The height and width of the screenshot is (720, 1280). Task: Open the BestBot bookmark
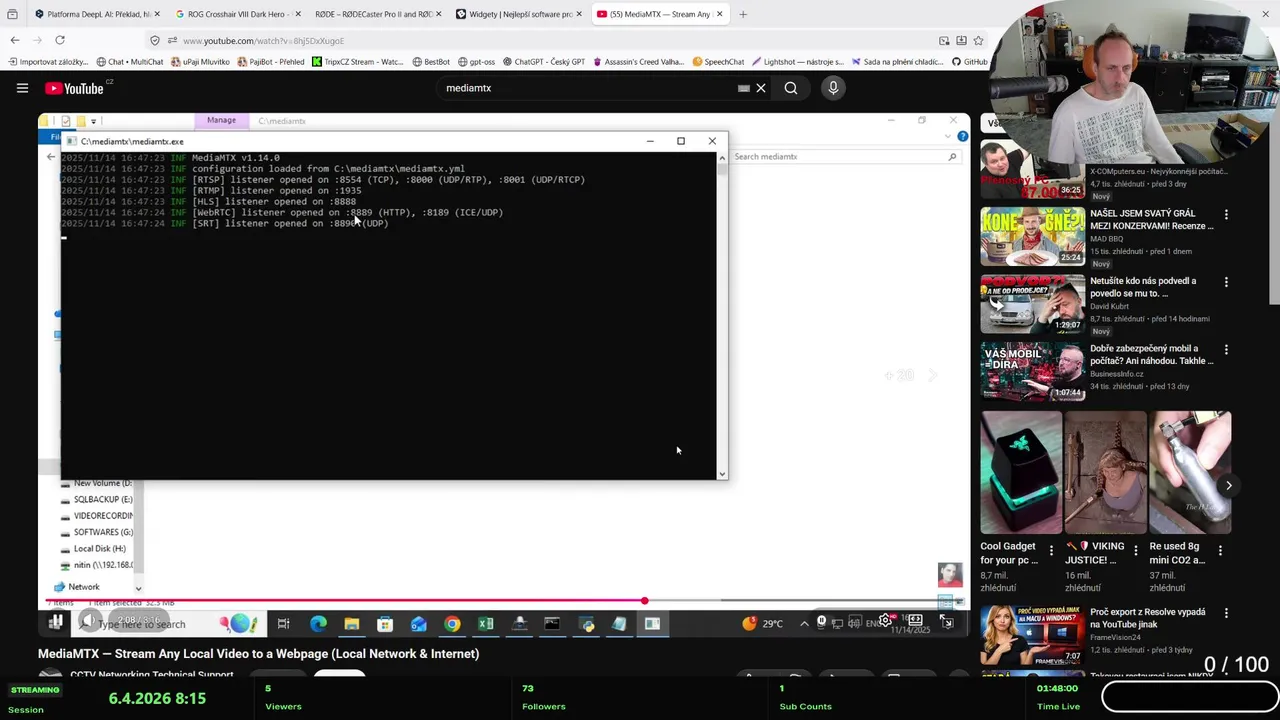[x=430, y=62]
